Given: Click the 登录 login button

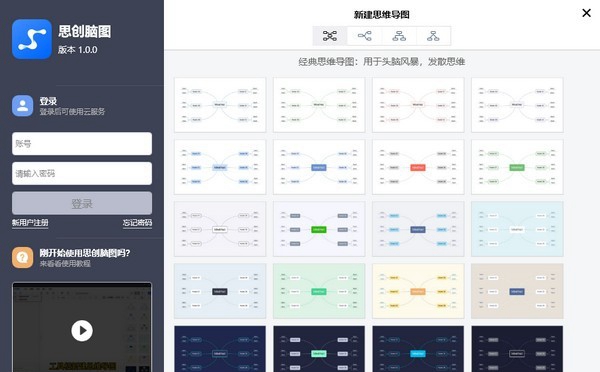Looking at the screenshot, I should [82, 203].
